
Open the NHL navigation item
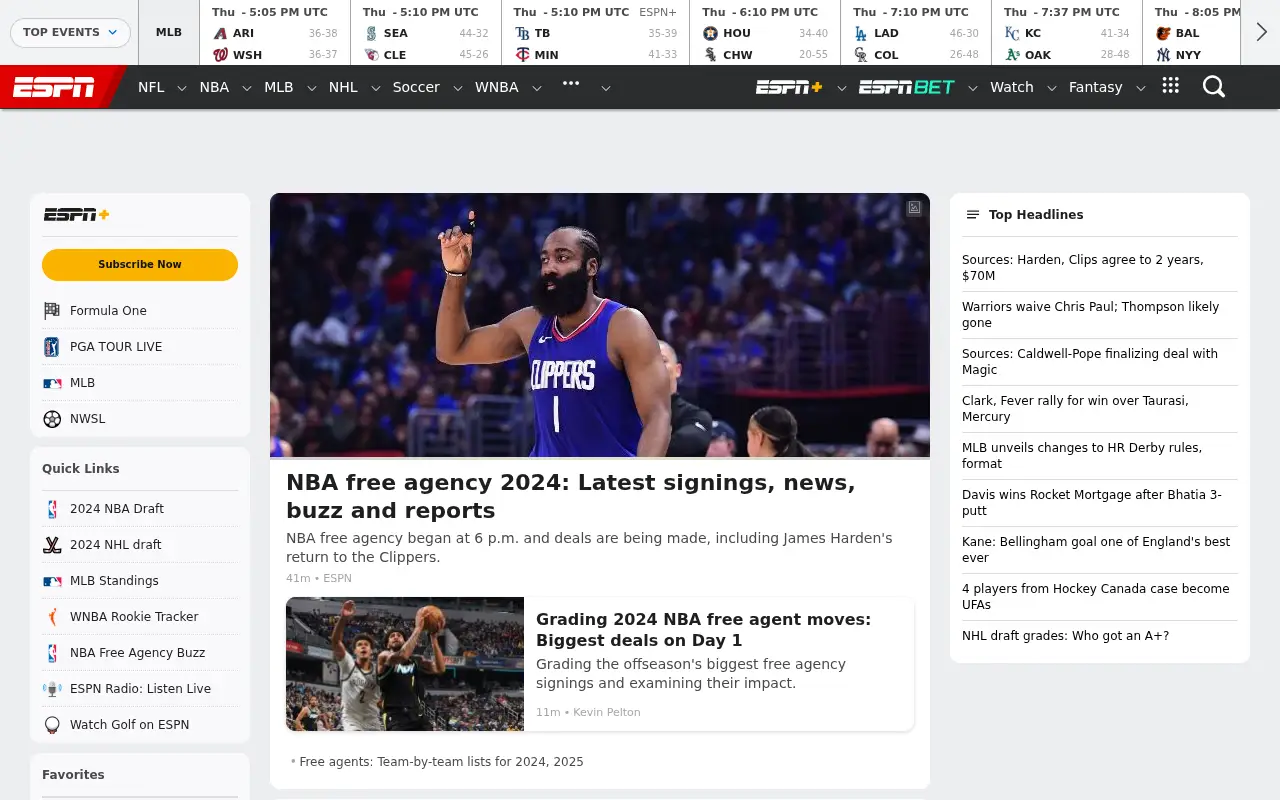pyautogui.click(x=343, y=87)
